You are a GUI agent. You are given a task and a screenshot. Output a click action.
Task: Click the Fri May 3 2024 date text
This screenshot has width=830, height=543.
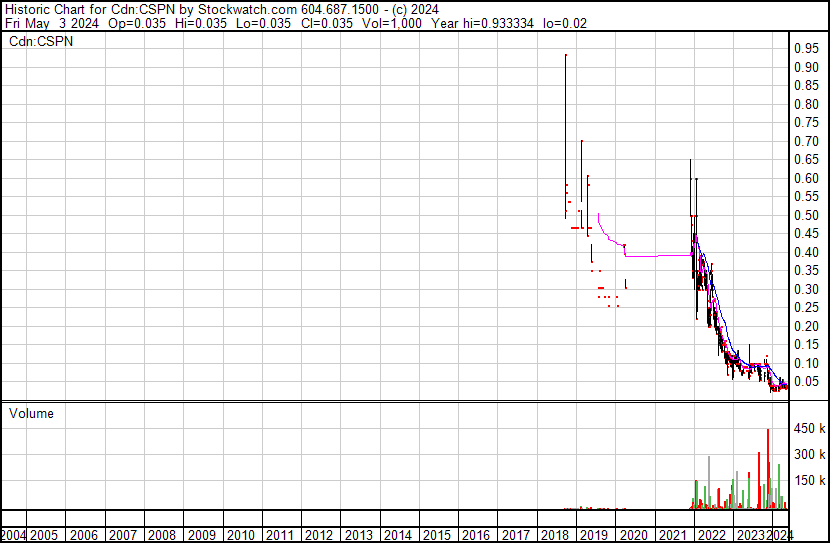click(44, 25)
